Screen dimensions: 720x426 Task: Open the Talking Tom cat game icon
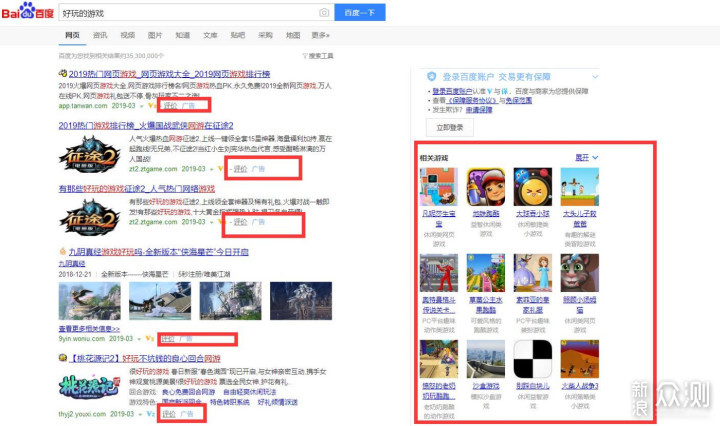point(579,273)
